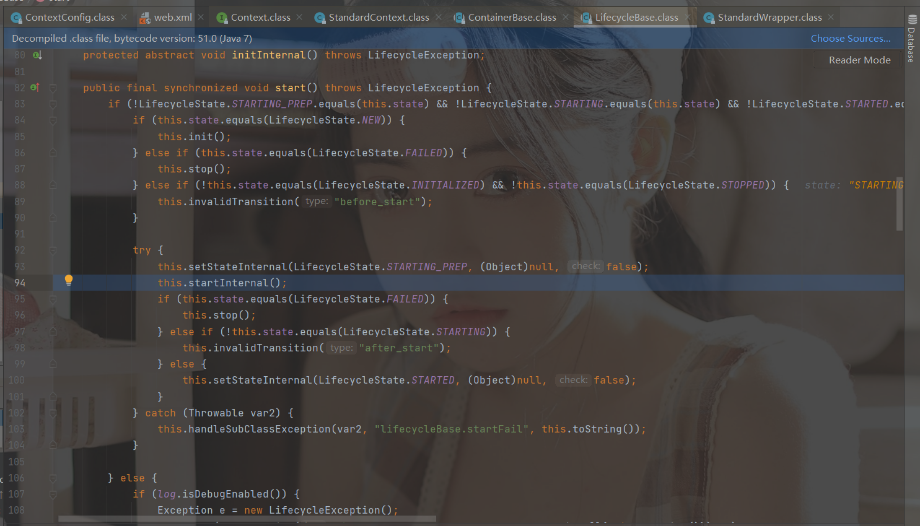
Task: Click the interface icon on Context.class tab
Action: pos(222,18)
